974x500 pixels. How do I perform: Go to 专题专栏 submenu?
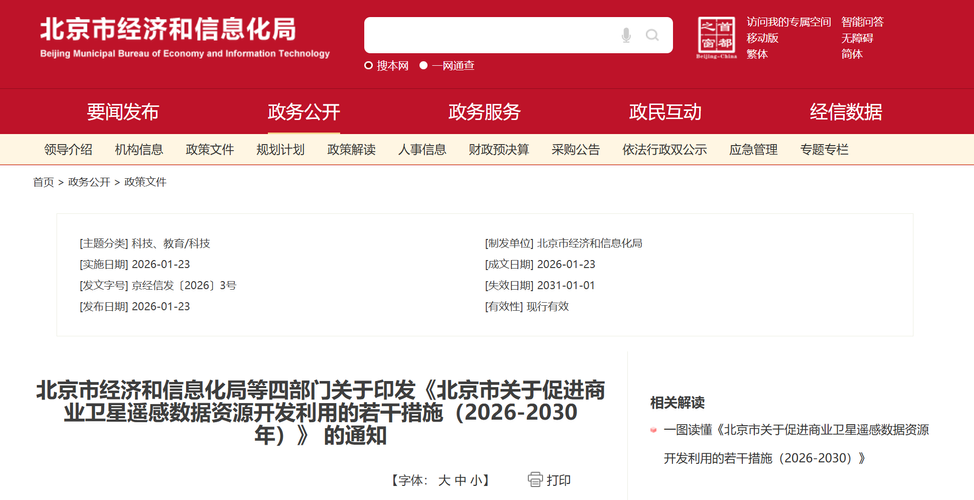tap(824, 150)
